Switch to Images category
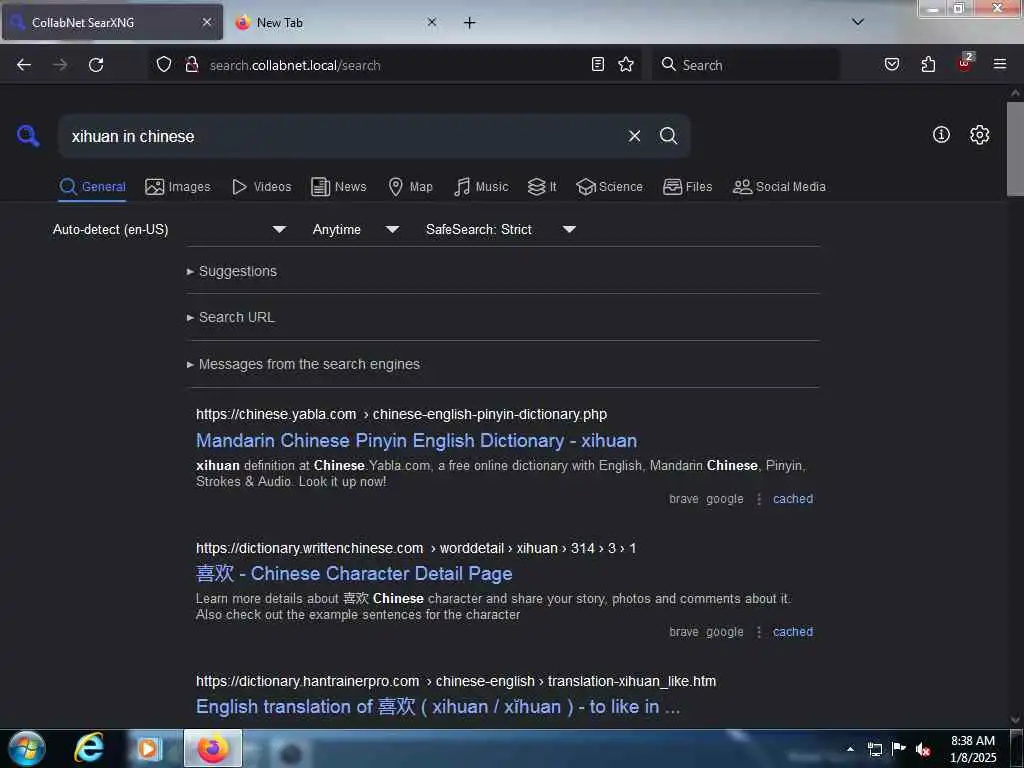The image size is (1024, 768). tap(178, 187)
